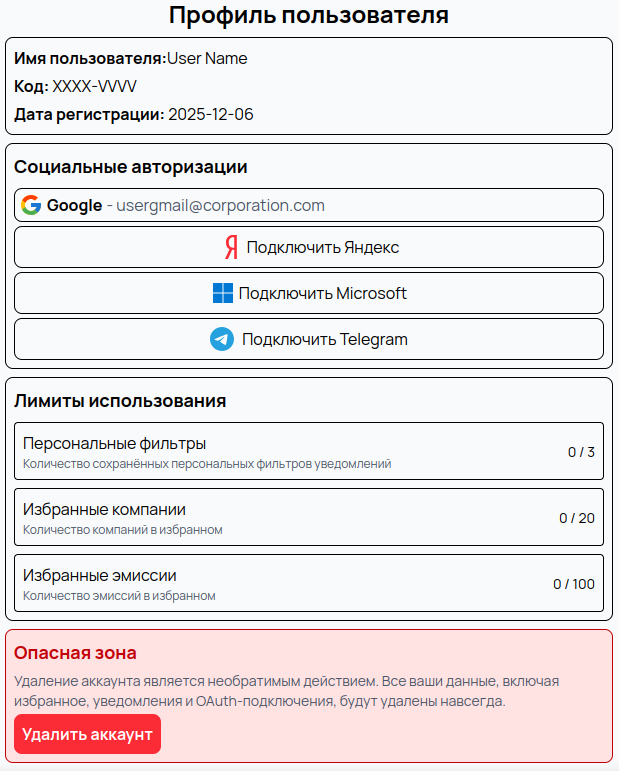The width and height of the screenshot is (619, 771).
Task: Click the Telegram paper plane icon
Action: pos(222,339)
